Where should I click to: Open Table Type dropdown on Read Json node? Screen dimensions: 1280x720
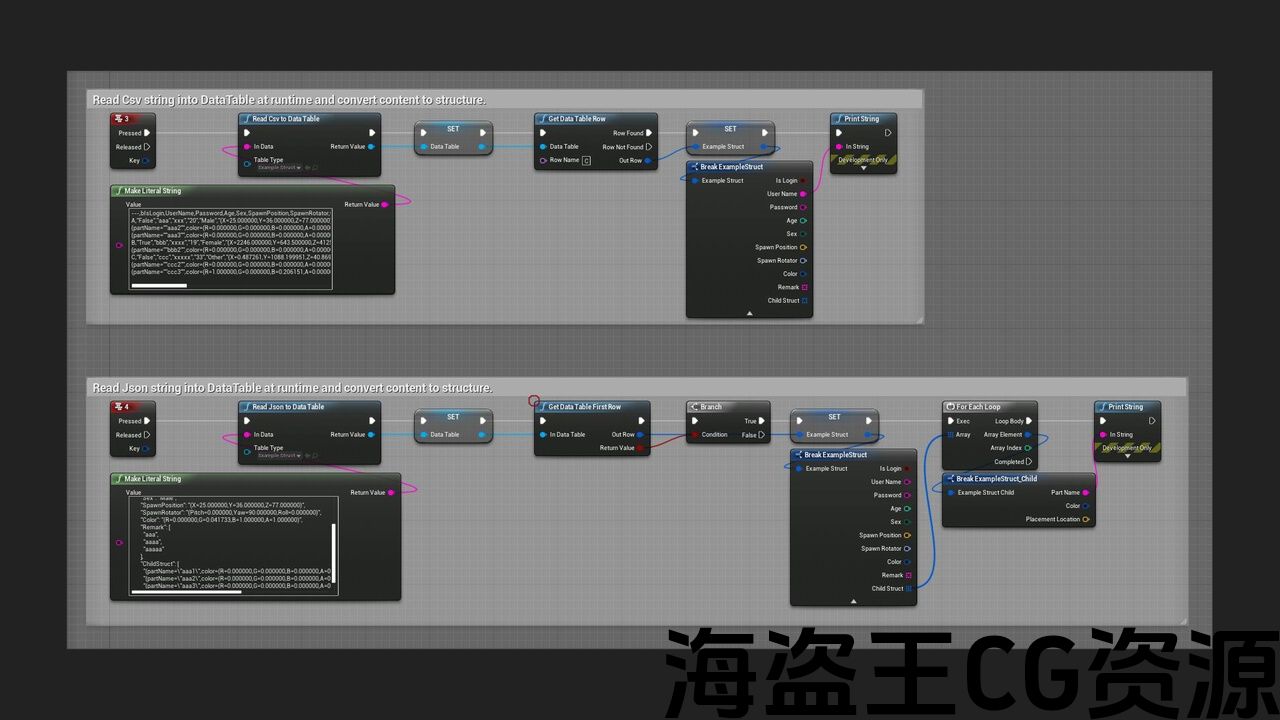pos(279,456)
